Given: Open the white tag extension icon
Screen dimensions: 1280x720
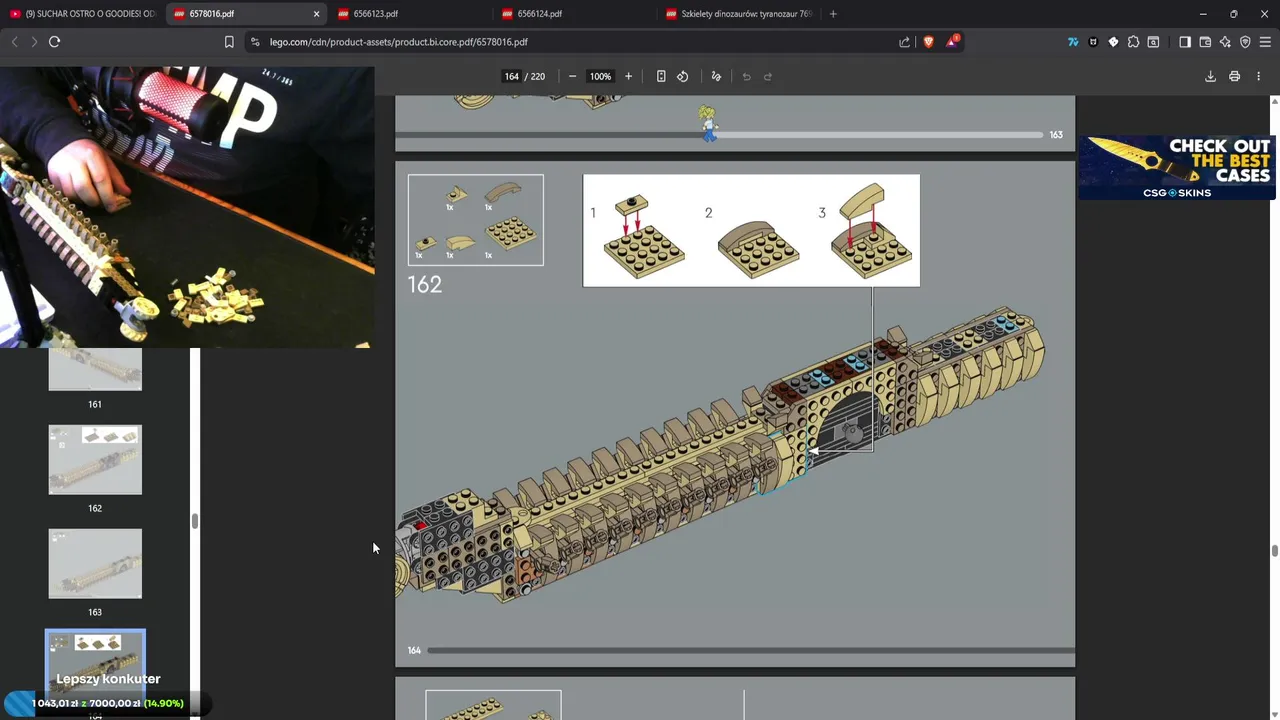Looking at the screenshot, I should [x=1113, y=42].
